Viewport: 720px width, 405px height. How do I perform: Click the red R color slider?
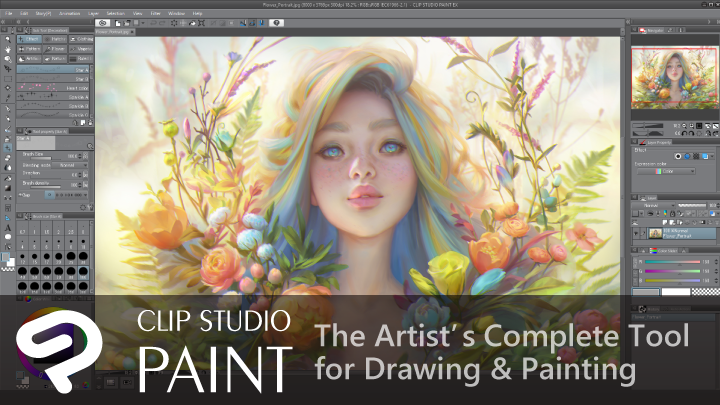(672, 262)
